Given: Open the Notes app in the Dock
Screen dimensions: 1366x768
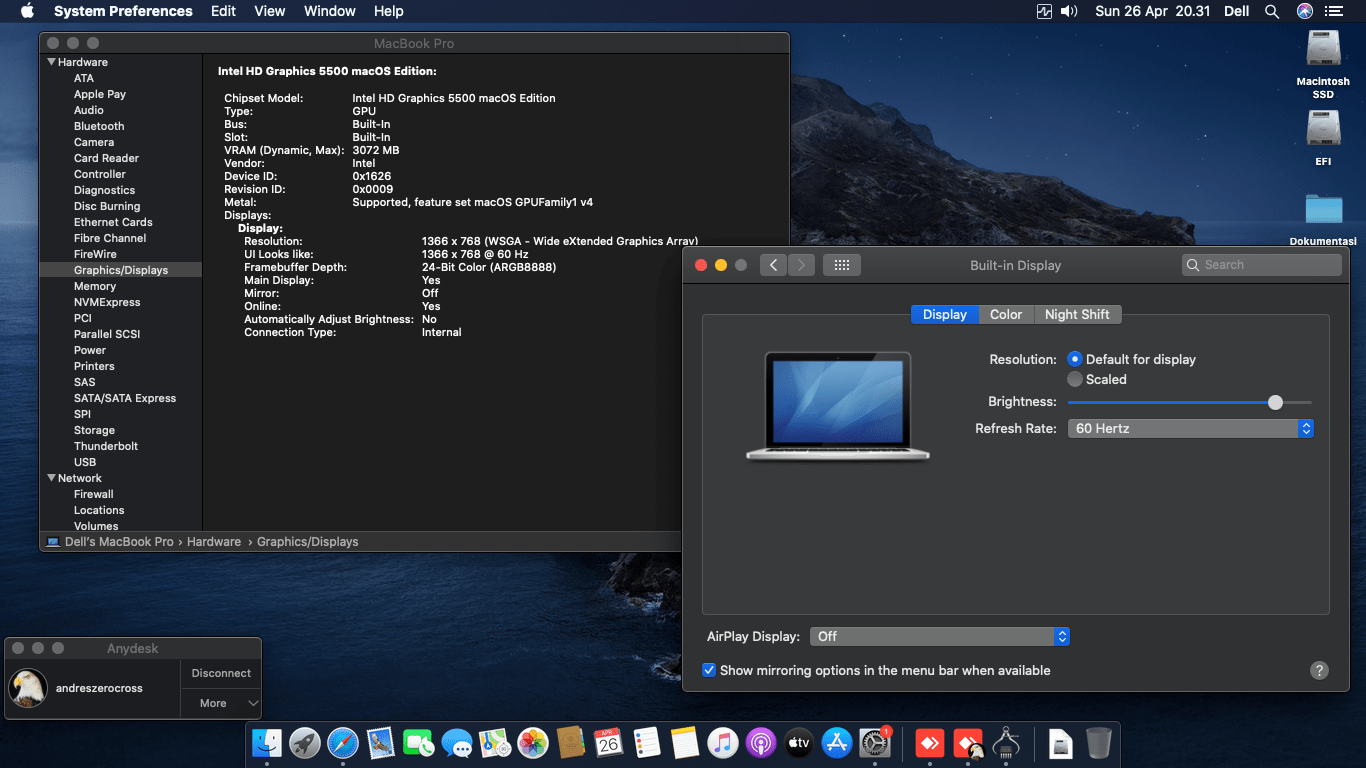Looking at the screenshot, I should (685, 743).
